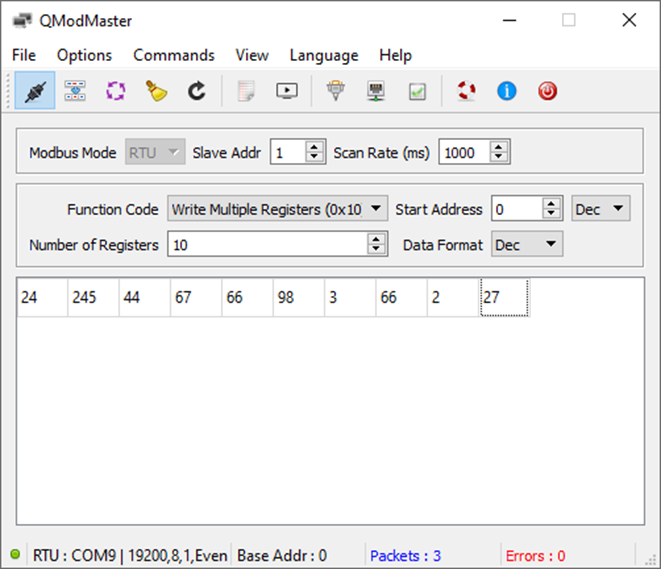This screenshot has width=661, height=569.
Task: Click the Modbus Mode label
Action: click(x=73, y=153)
